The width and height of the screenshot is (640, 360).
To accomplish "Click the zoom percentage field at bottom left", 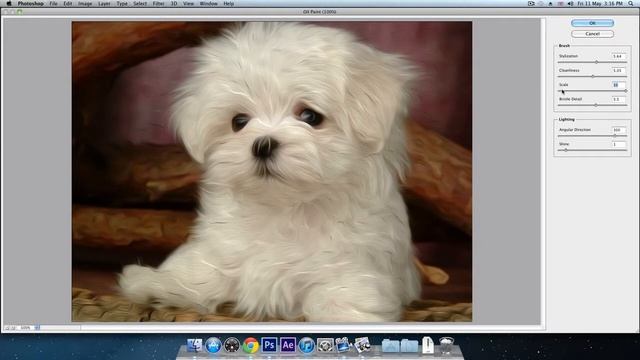I will tap(25, 328).
